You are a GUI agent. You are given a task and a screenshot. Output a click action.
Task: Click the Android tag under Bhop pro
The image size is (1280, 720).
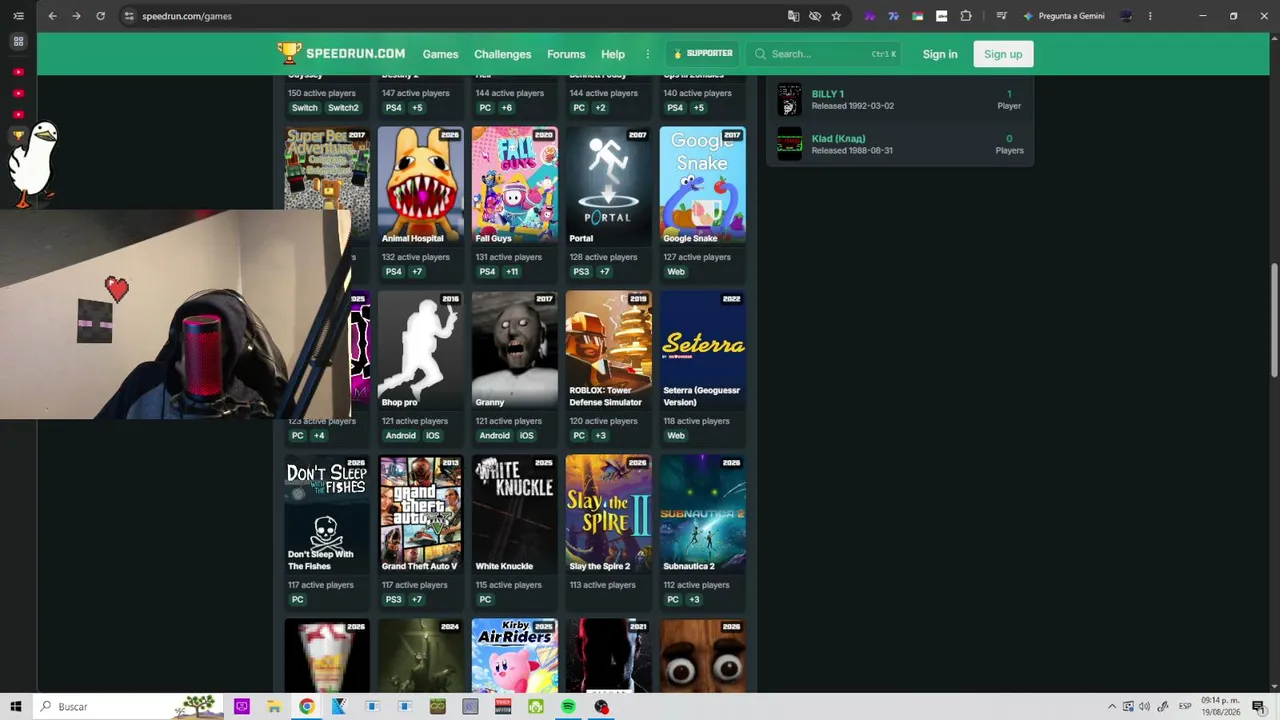coord(400,435)
